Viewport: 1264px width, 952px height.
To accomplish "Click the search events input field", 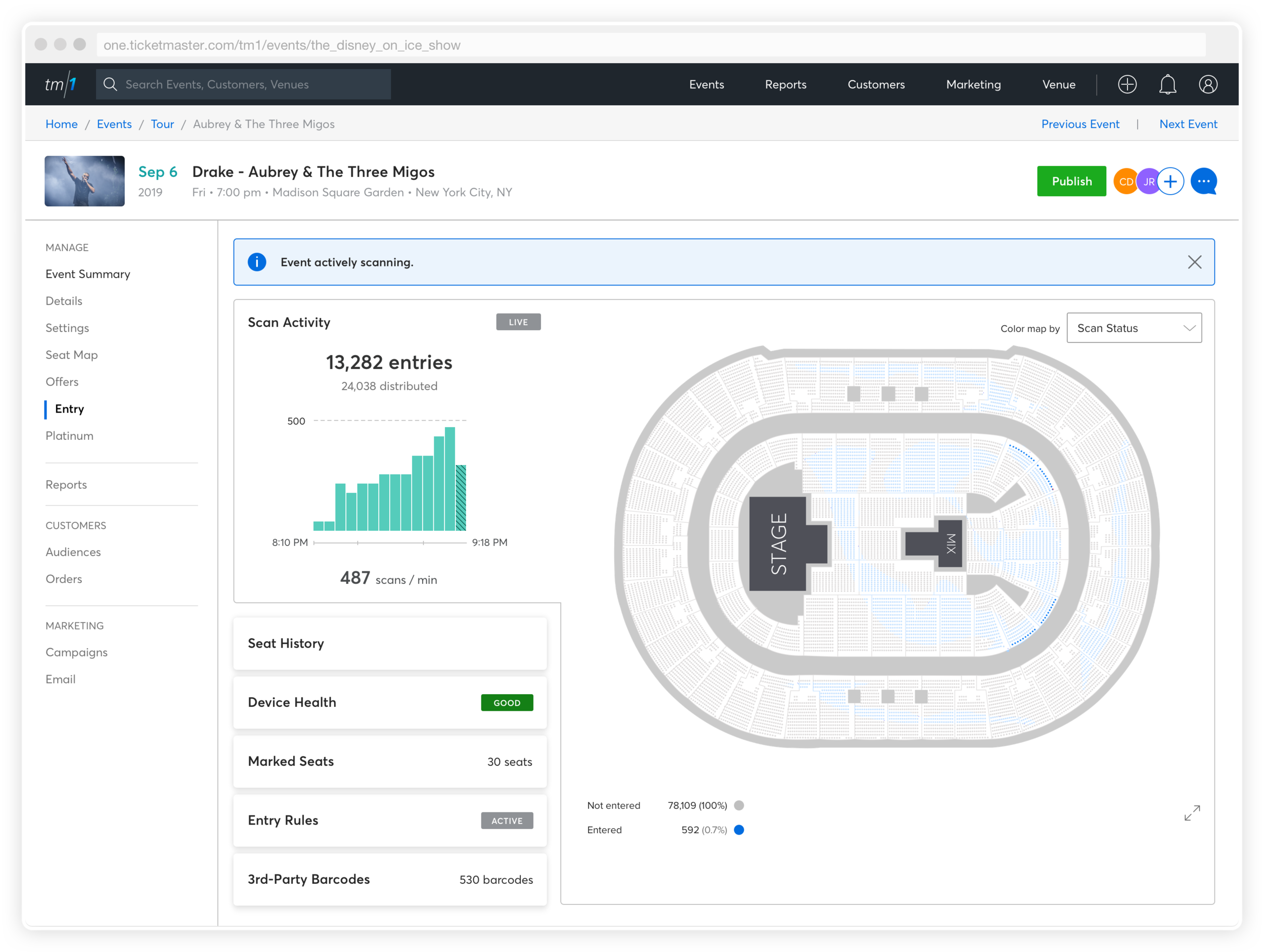I will 251,84.
